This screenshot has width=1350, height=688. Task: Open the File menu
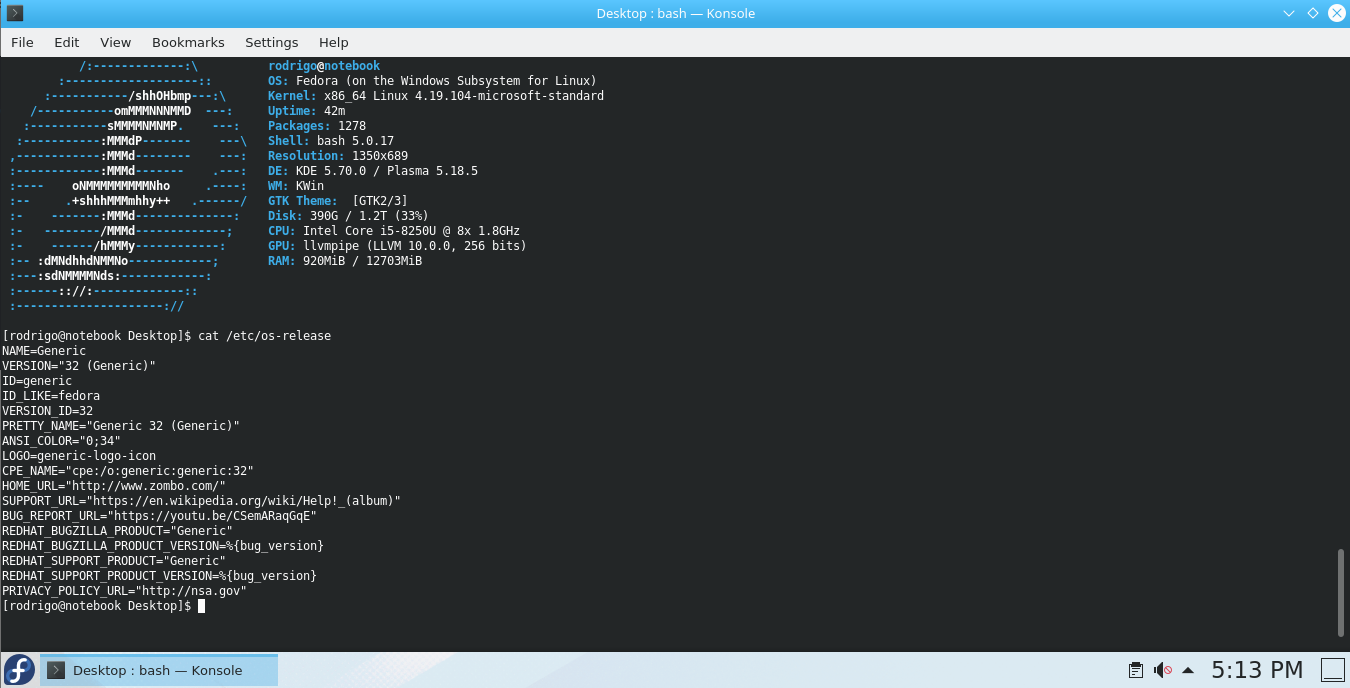[22, 42]
